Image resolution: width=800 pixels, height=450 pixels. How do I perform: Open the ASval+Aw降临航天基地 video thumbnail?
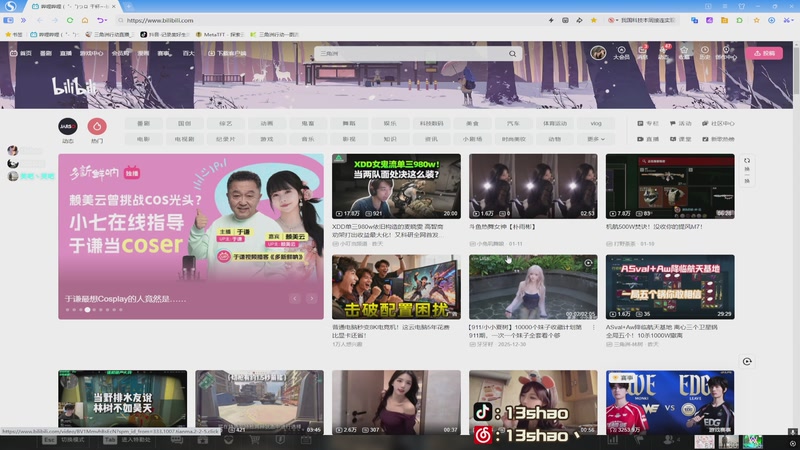[x=670, y=287]
